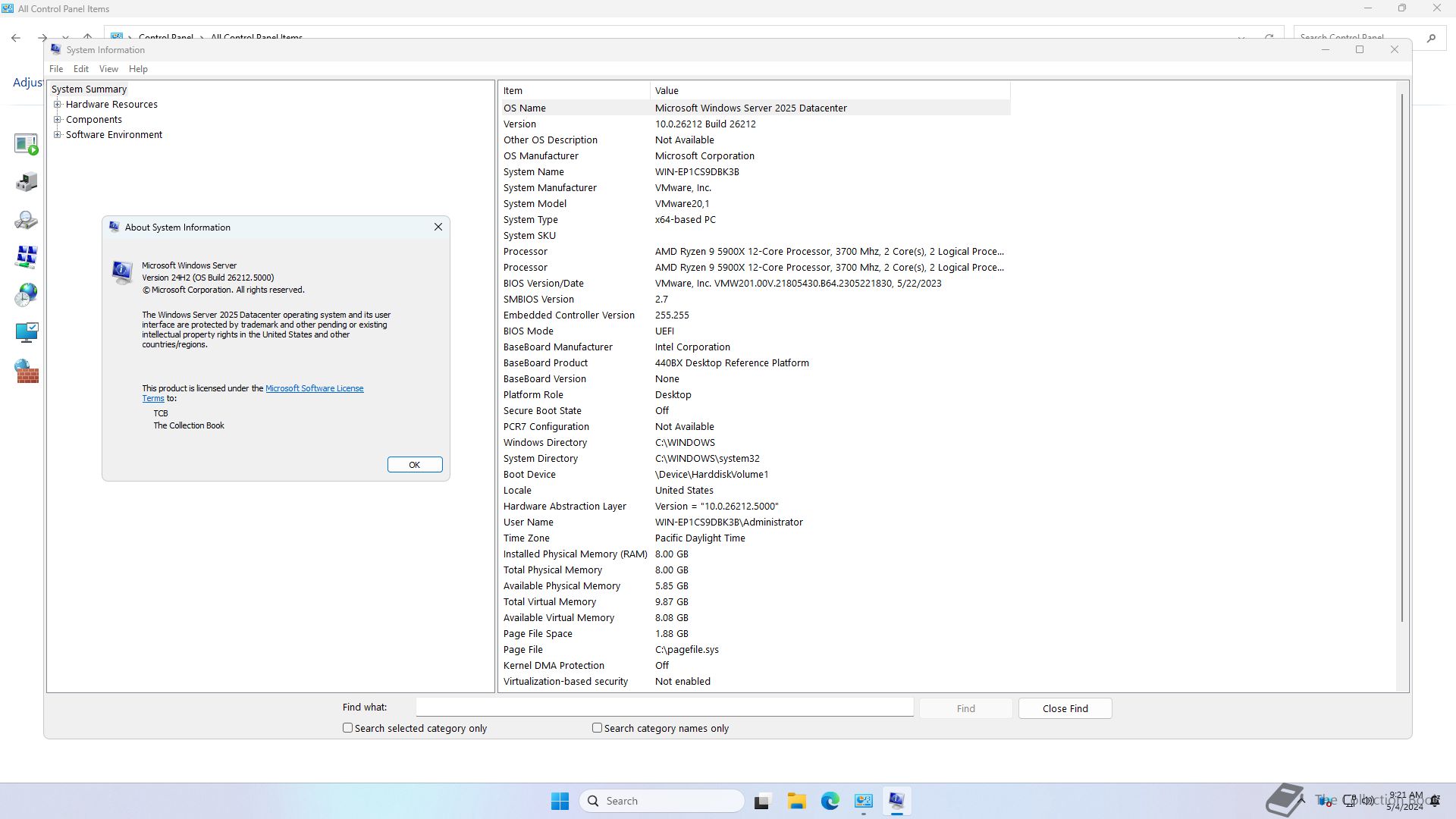The height and width of the screenshot is (819, 1456).
Task: Click the System Information taskbar icon
Action: coord(896,801)
